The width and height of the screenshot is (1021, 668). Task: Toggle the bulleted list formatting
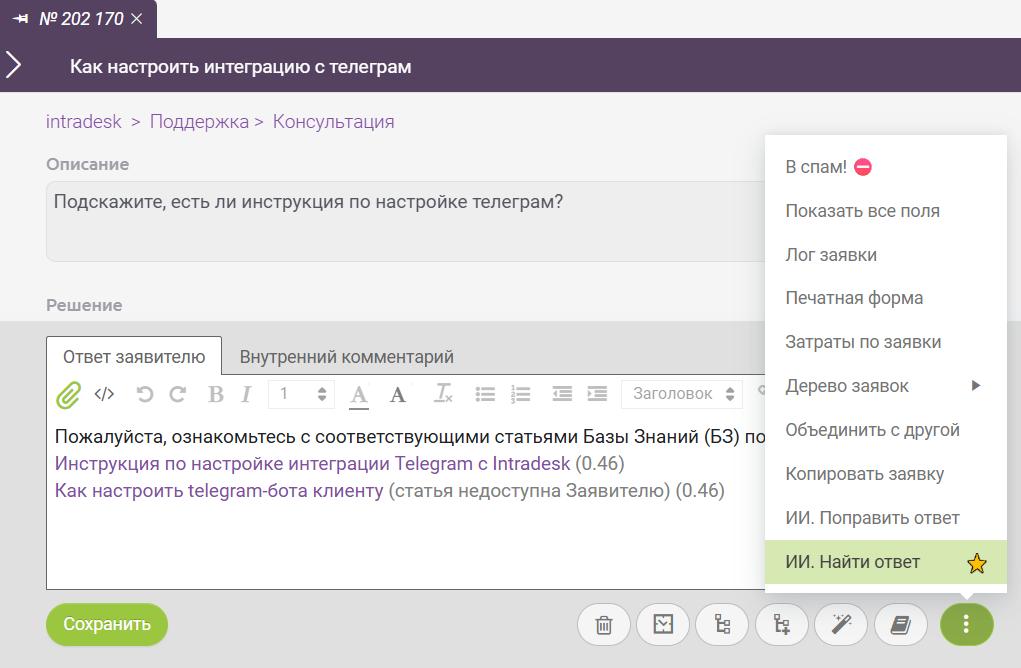pyautogui.click(x=485, y=394)
